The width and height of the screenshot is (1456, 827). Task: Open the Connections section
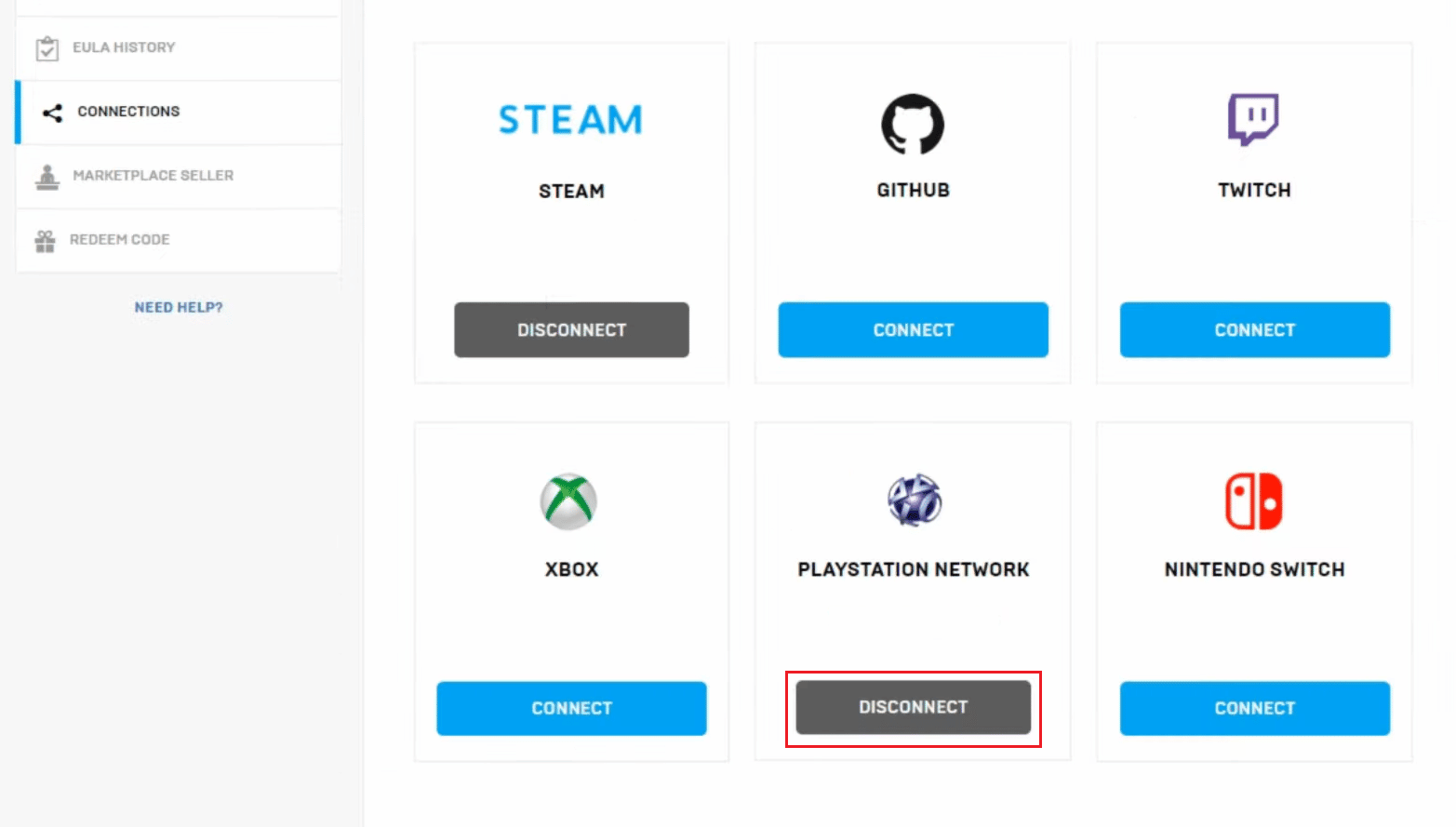coord(128,112)
